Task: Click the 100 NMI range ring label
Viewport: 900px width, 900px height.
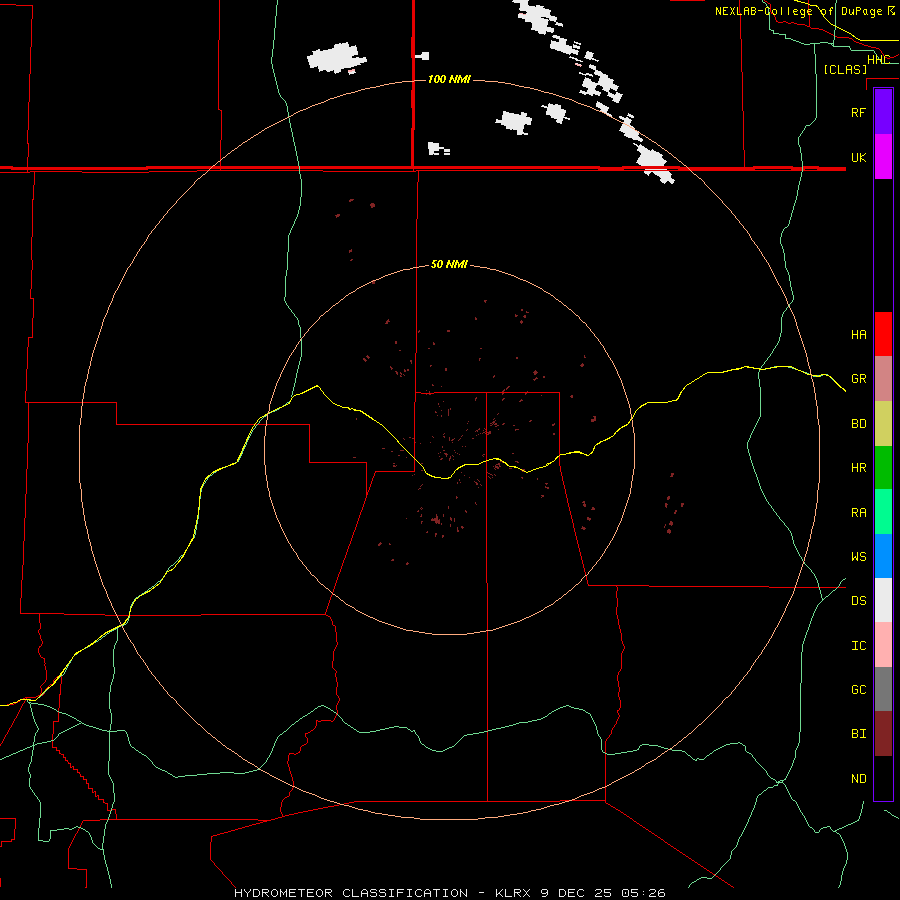Action: pos(449,79)
